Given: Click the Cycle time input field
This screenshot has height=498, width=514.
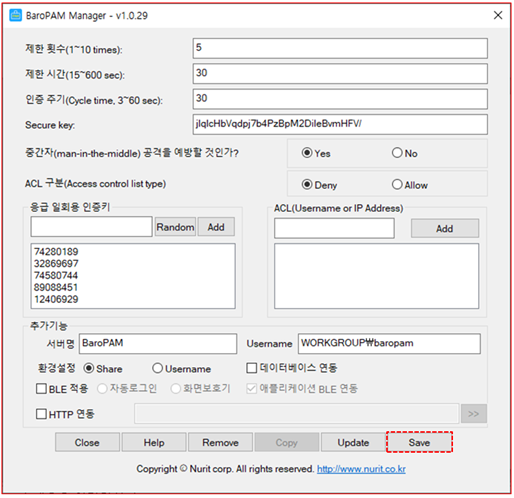Looking at the screenshot, I should click(x=340, y=99).
